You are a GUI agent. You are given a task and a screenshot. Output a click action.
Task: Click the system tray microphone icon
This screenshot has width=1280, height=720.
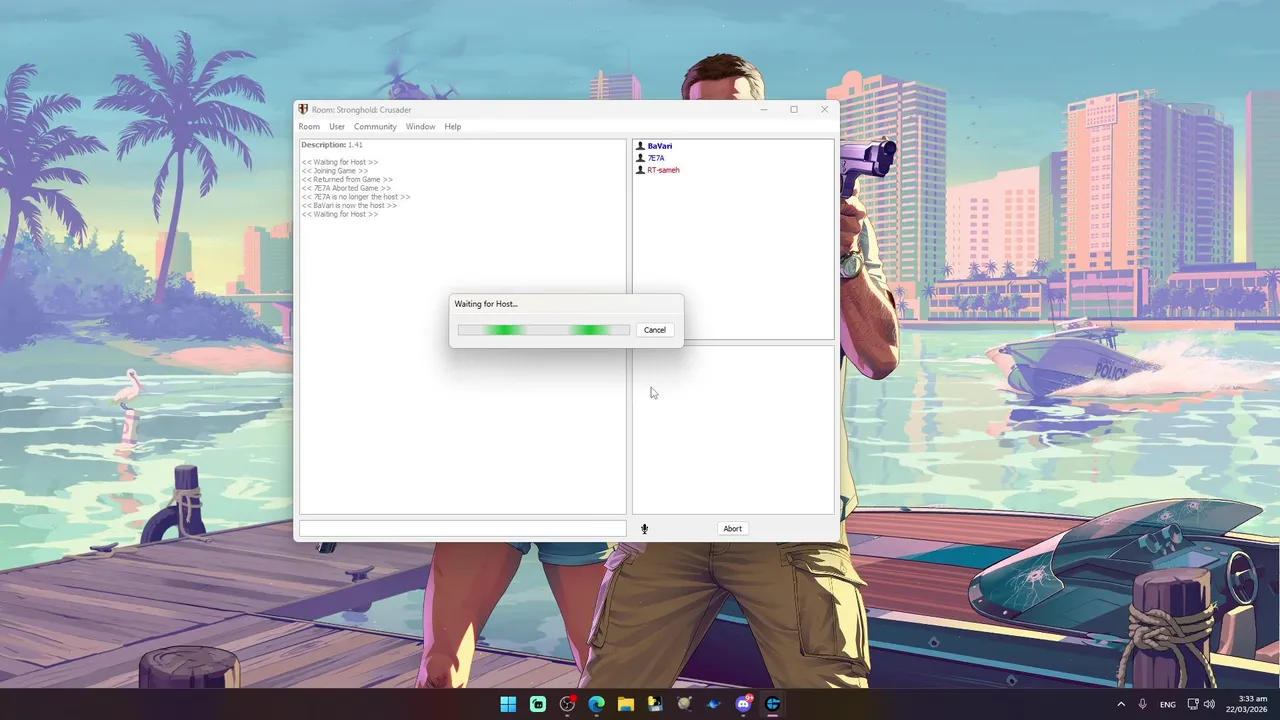click(x=1142, y=704)
